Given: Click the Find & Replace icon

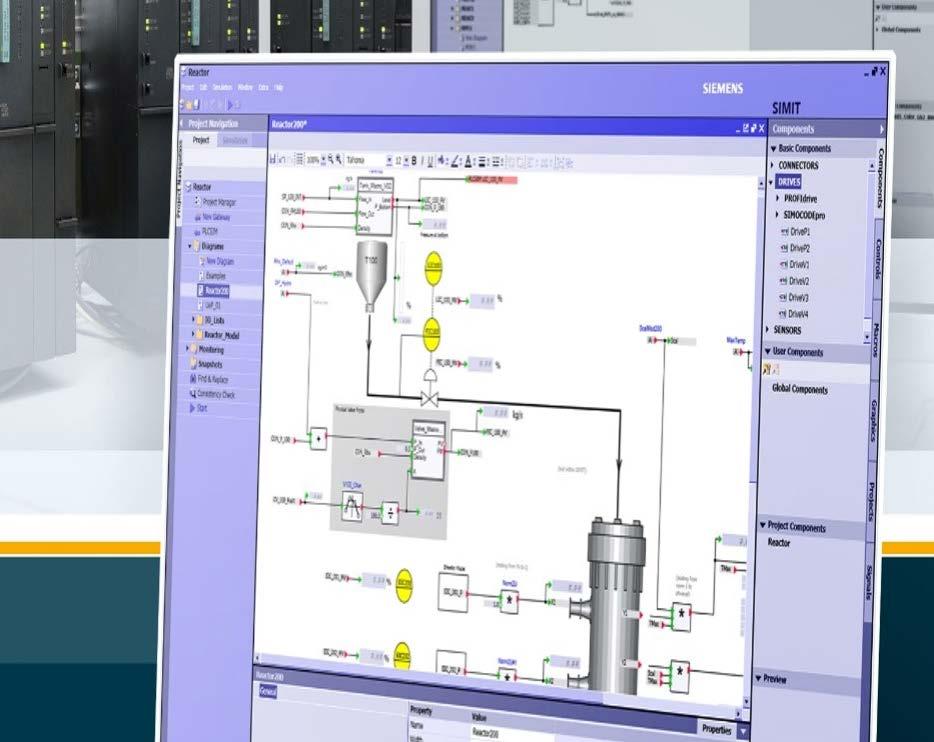Looking at the screenshot, I should 192,379.
